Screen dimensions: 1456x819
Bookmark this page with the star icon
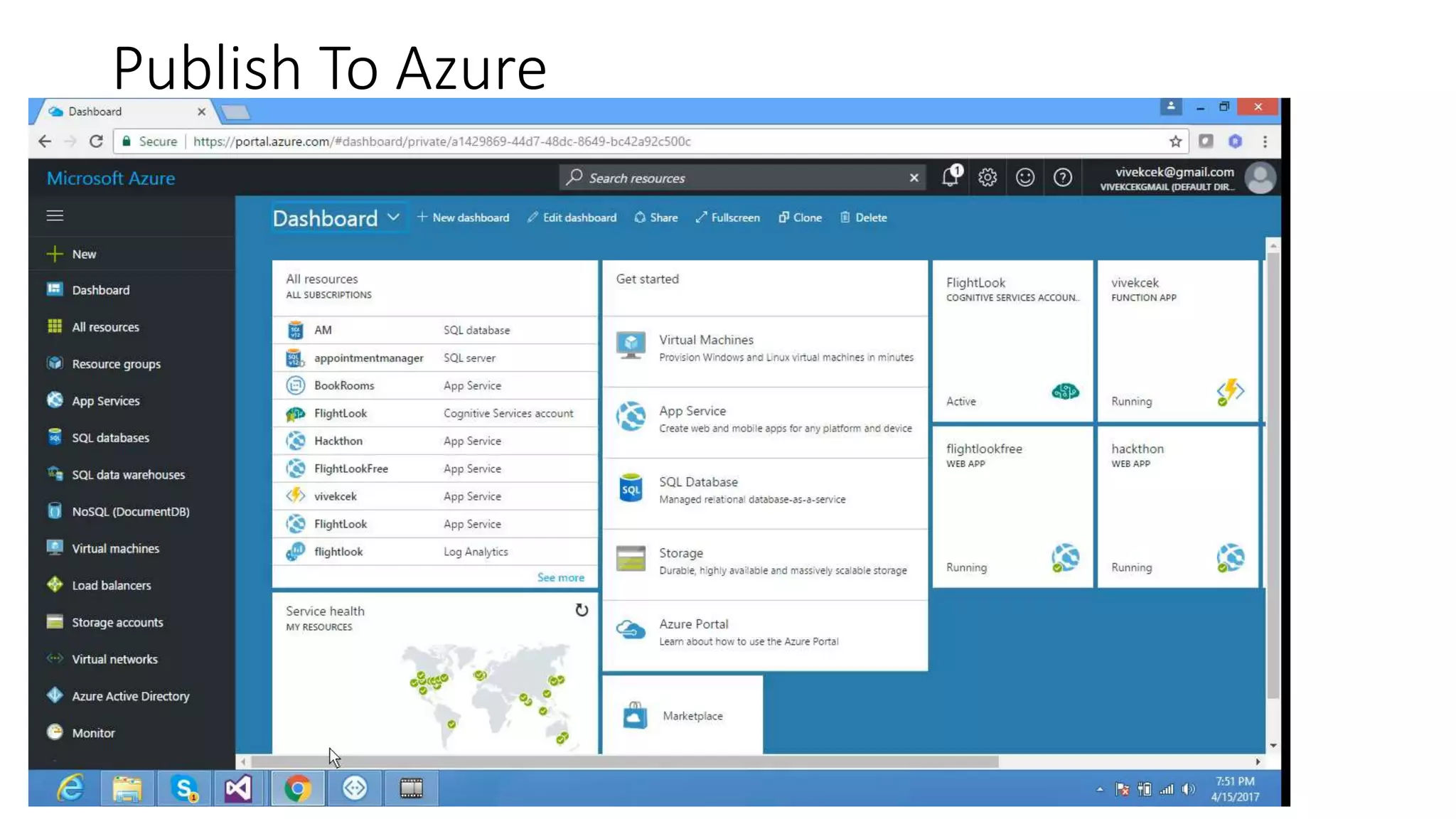1175,141
